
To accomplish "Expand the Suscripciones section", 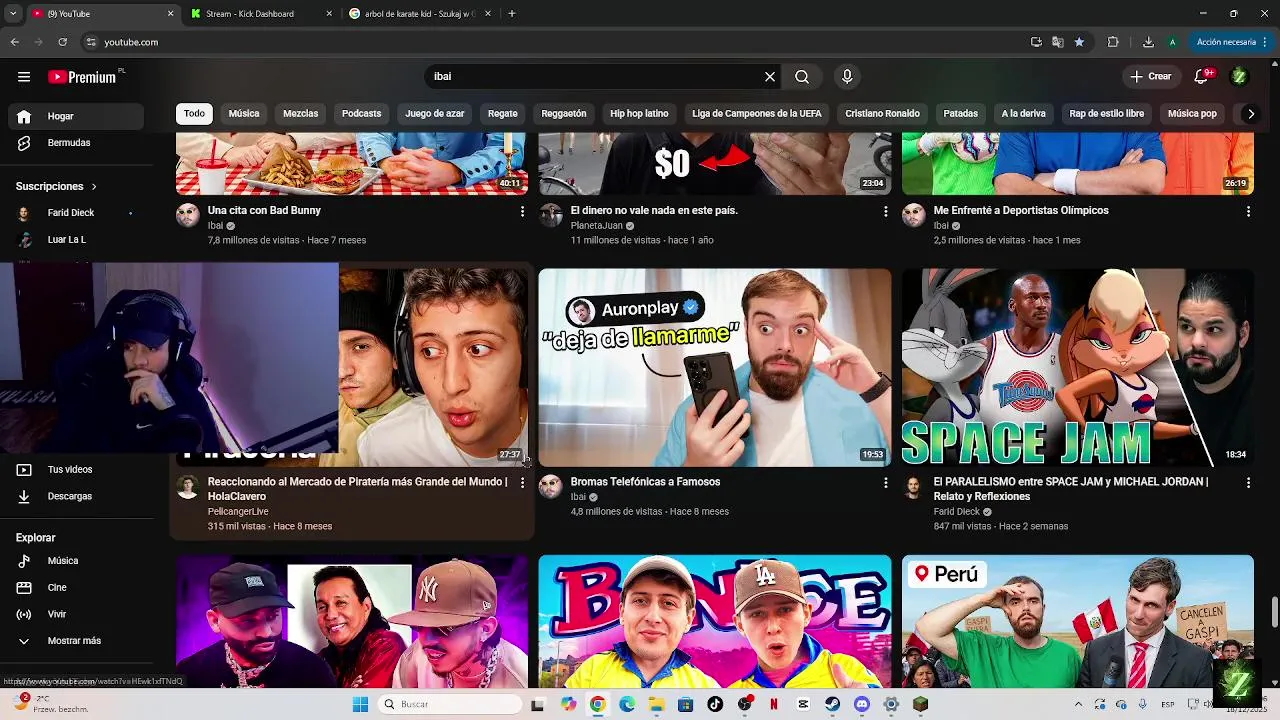I will pos(56,187).
